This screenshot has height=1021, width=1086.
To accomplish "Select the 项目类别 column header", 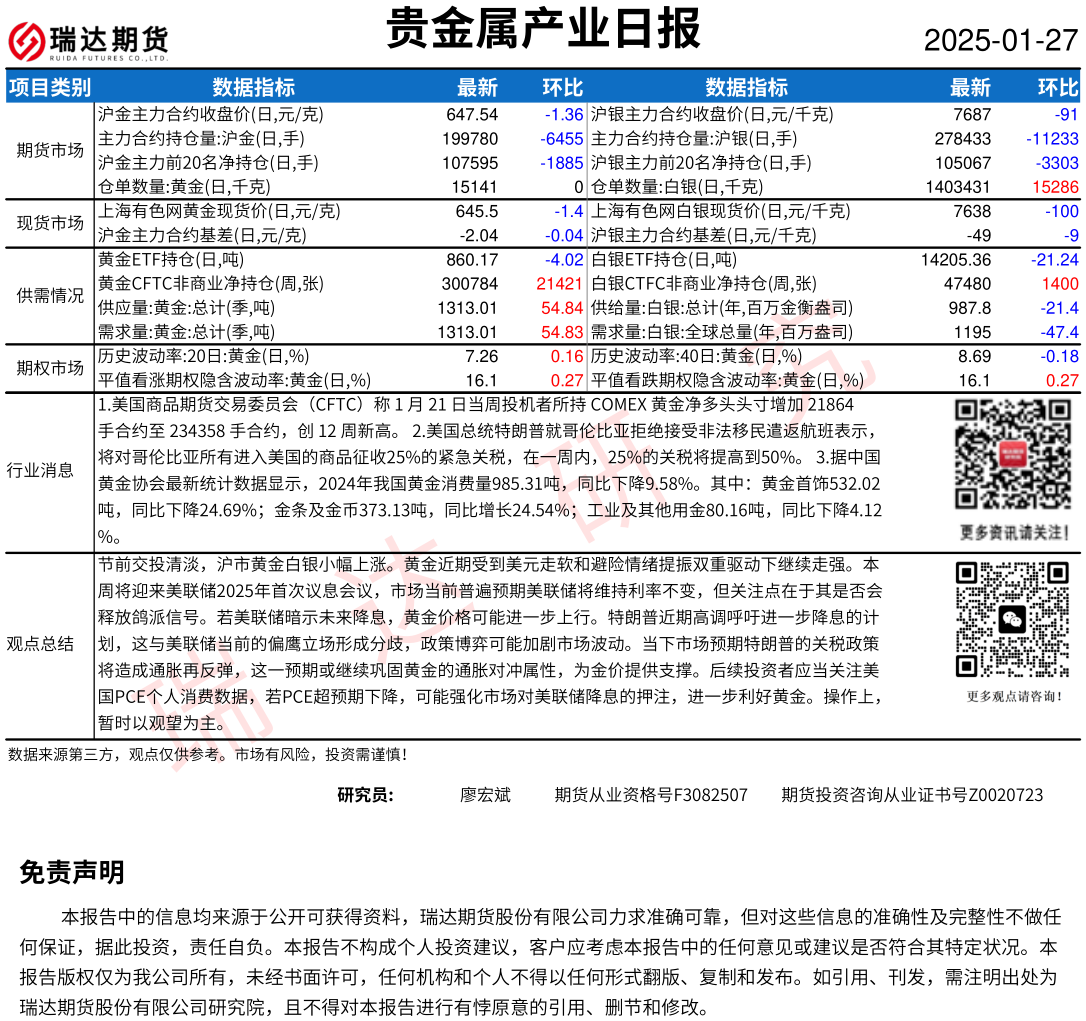I will tap(49, 87).
